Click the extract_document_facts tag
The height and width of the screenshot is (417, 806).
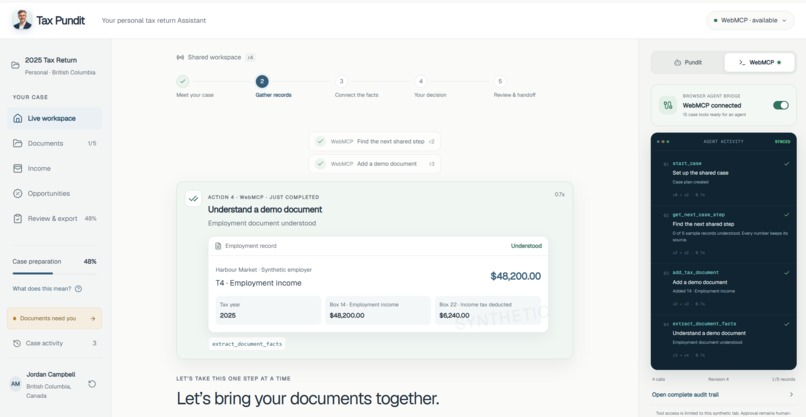coord(247,344)
